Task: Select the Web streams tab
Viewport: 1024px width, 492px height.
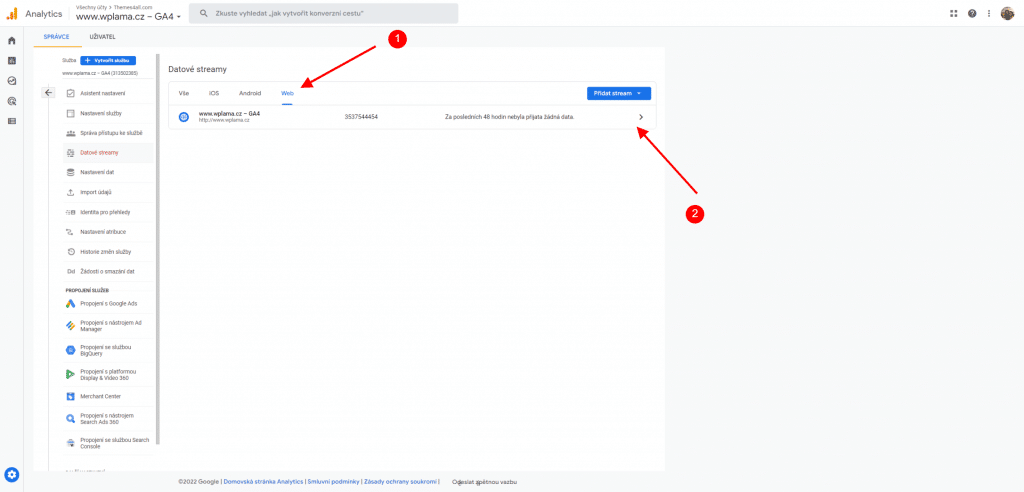Action: [287, 93]
